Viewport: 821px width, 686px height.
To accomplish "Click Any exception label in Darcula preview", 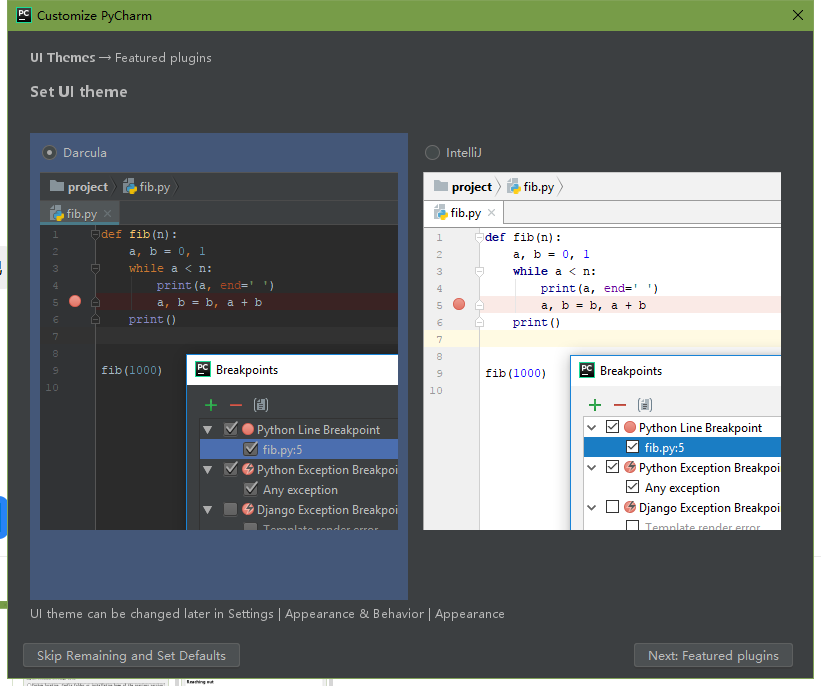I will click(x=300, y=490).
